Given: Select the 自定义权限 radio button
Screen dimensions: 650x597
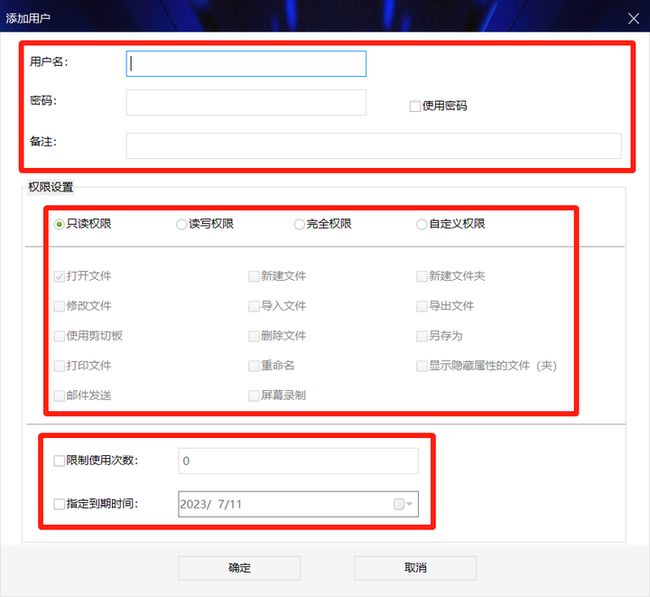Looking at the screenshot, I should [x=422, y=224].
